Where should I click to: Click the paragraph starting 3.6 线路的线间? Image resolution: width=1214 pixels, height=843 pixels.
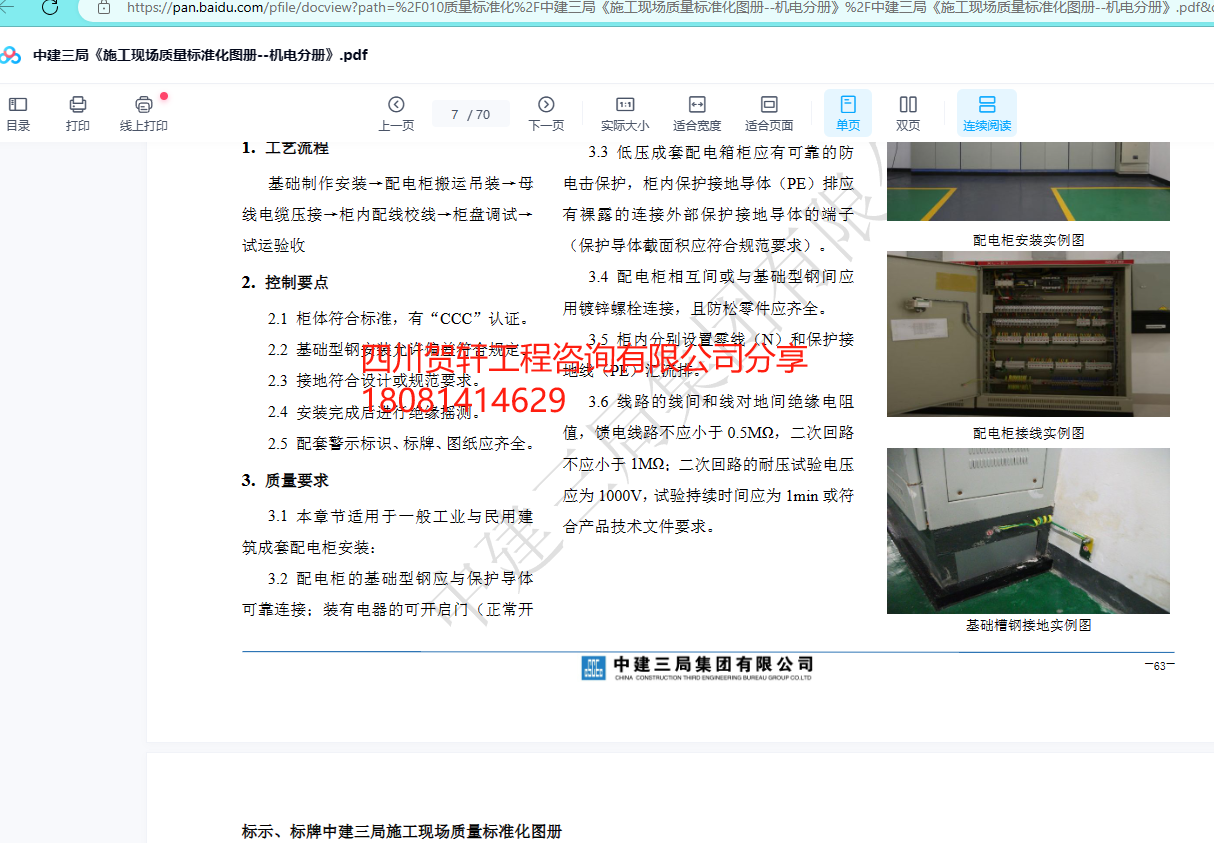click(709, 464)
